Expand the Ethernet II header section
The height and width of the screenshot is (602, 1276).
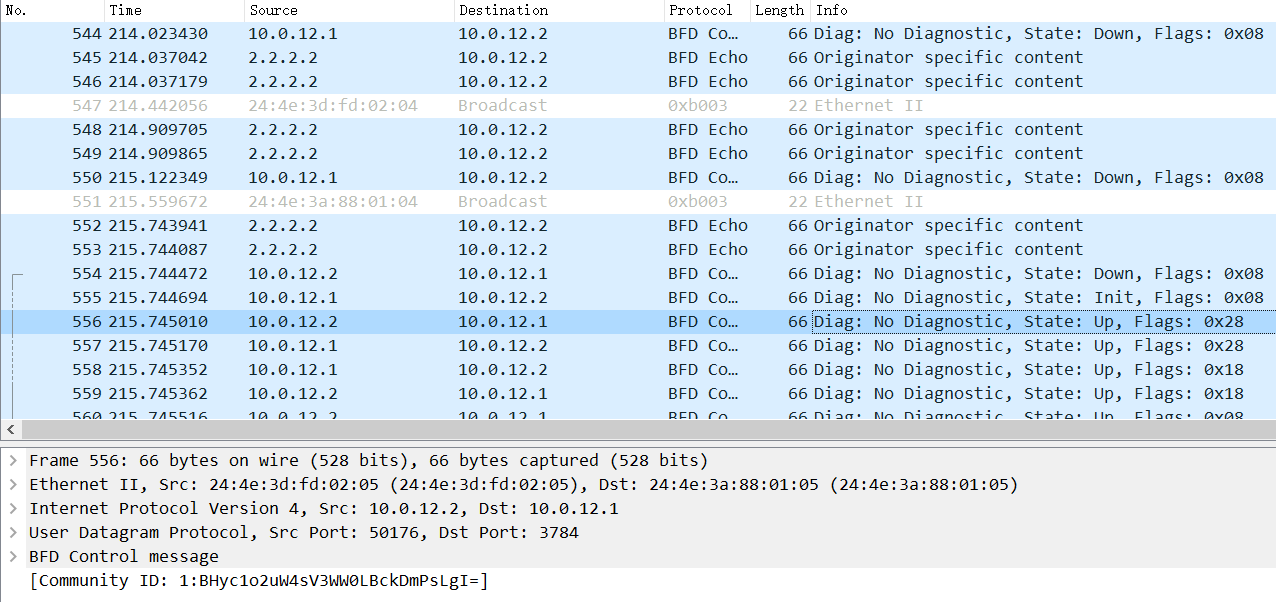[12, 485]
